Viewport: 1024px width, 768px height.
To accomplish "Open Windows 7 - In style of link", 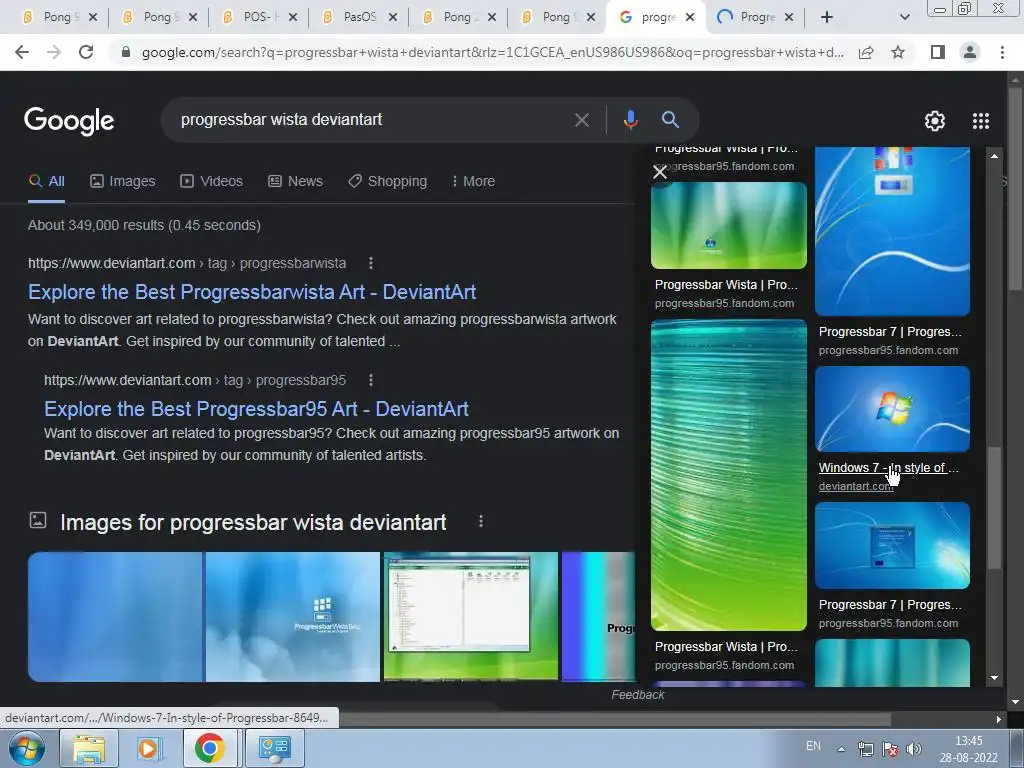I will (888, 468).
